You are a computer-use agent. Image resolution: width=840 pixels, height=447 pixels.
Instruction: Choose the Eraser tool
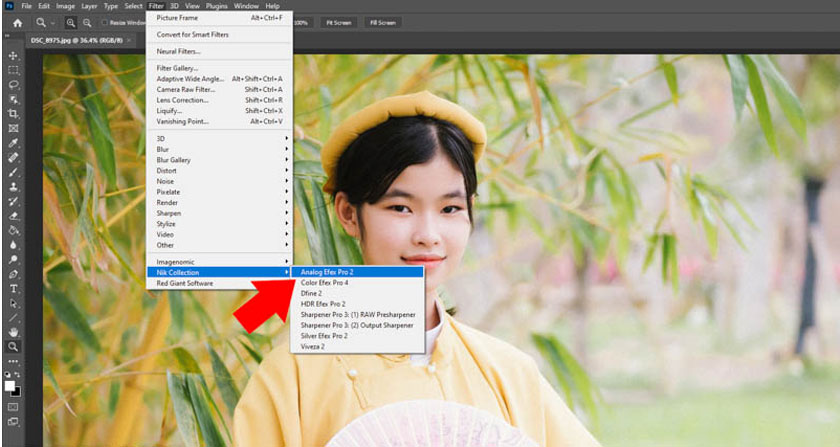[13, 215]
